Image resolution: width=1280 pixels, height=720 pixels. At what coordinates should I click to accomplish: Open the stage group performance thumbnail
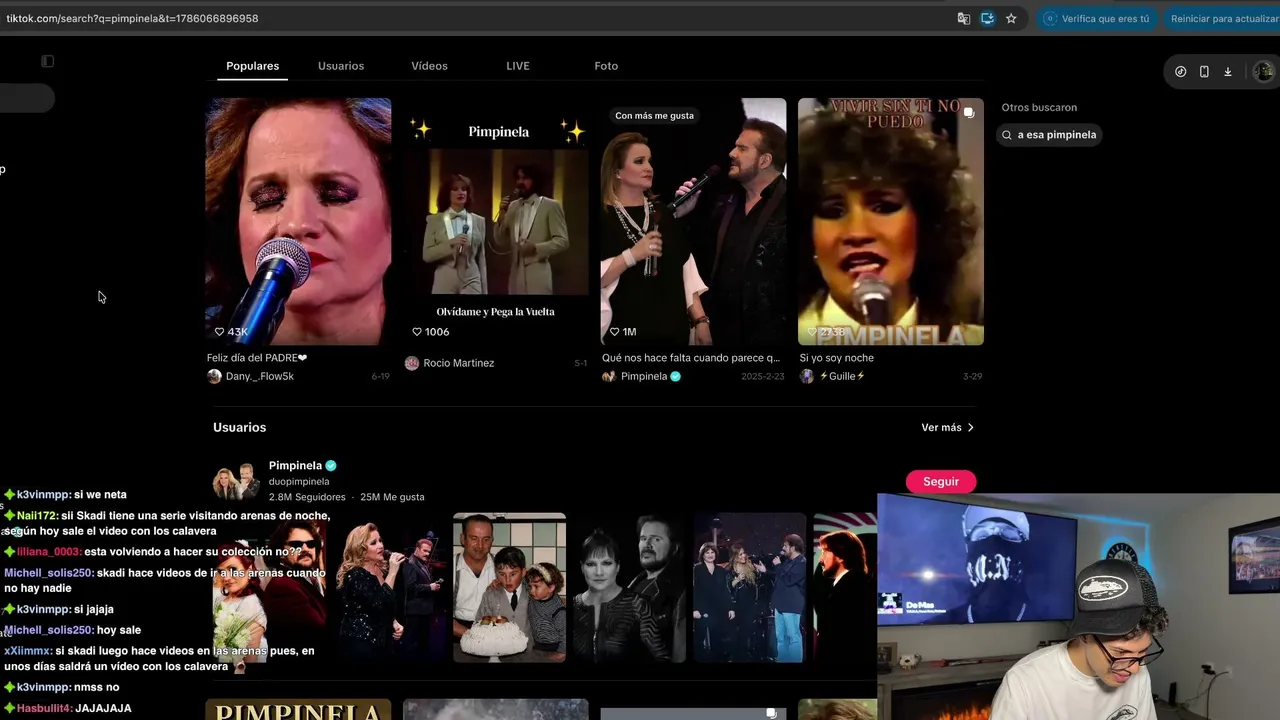(749, 588)
